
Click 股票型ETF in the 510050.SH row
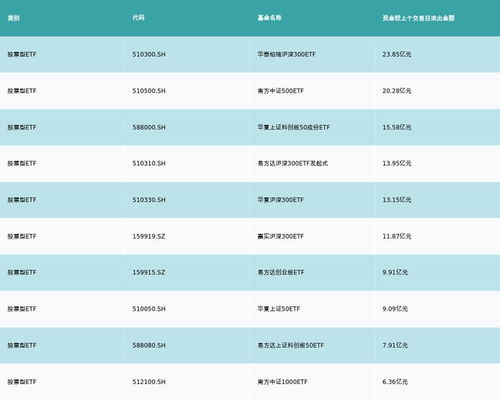[22, 309]
